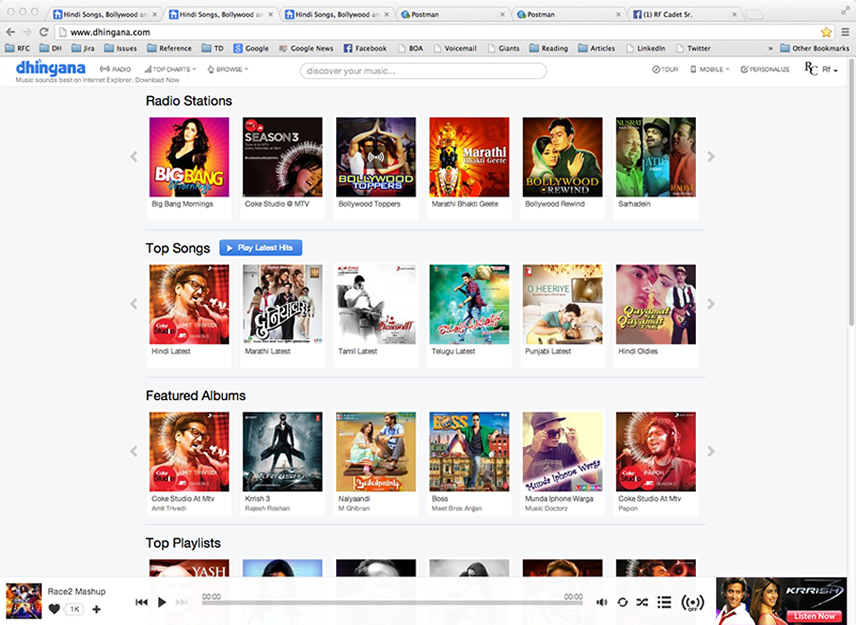
Task: Open the Personalize option
Action: click(765, 69)
